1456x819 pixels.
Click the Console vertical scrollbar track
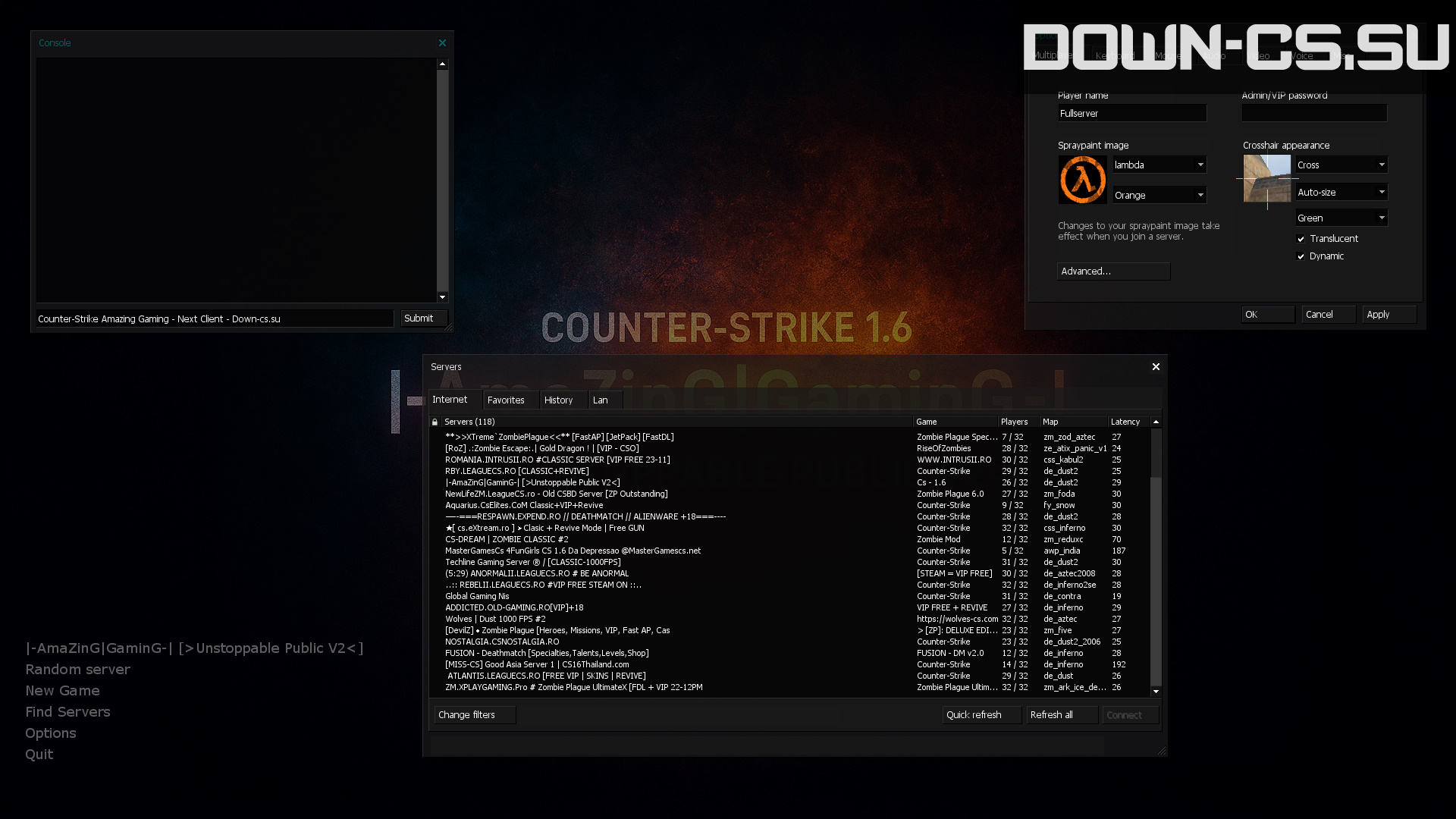point(442,180)
